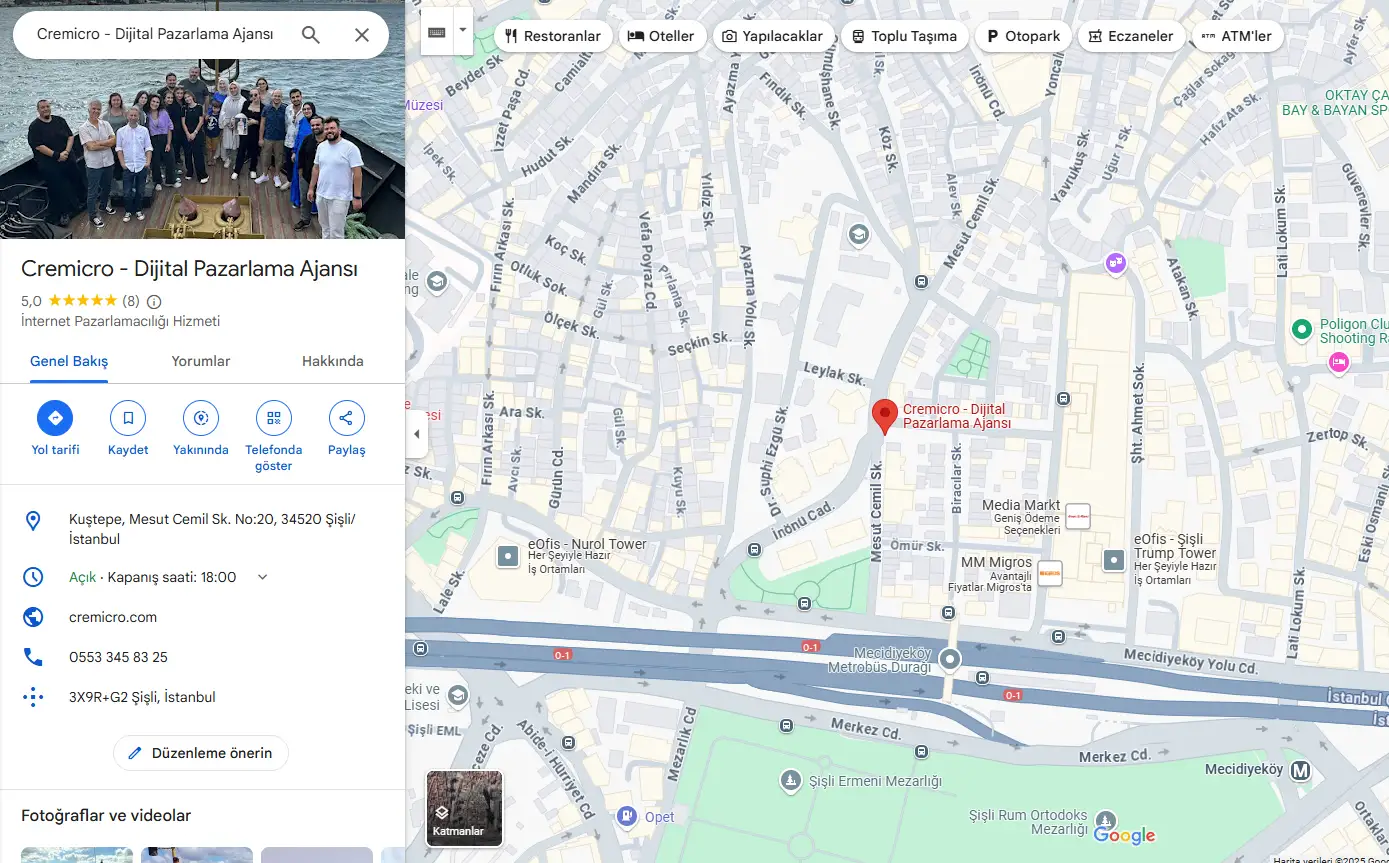
Task: Click the search box text field
Action: click(x=155, y=34)
